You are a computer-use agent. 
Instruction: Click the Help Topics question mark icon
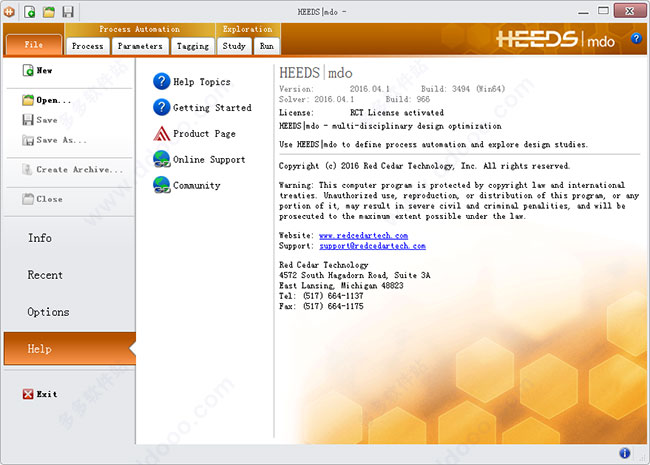[162, 81]
